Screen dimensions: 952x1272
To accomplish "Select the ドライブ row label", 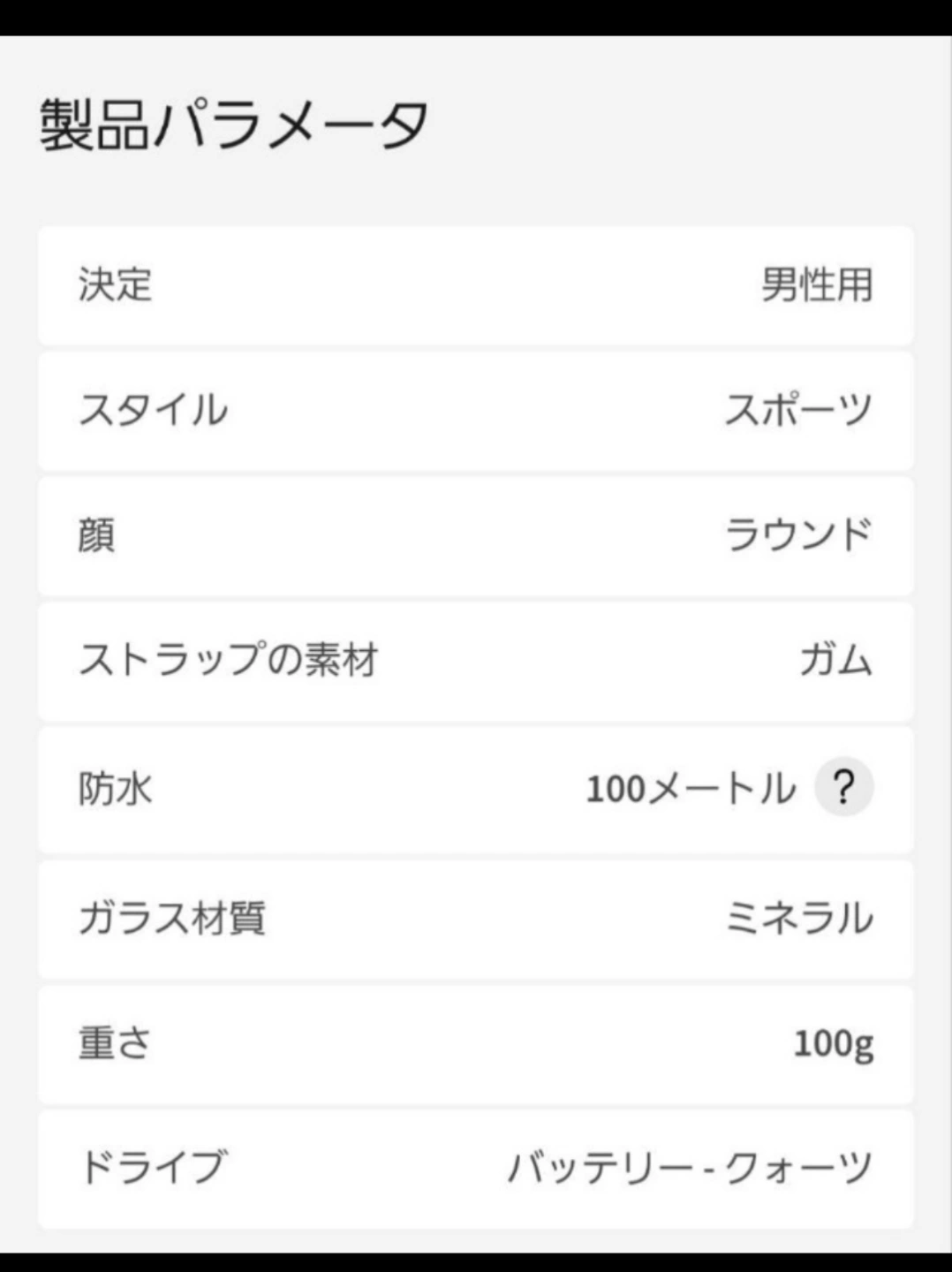I will [x=153, y=1168].
